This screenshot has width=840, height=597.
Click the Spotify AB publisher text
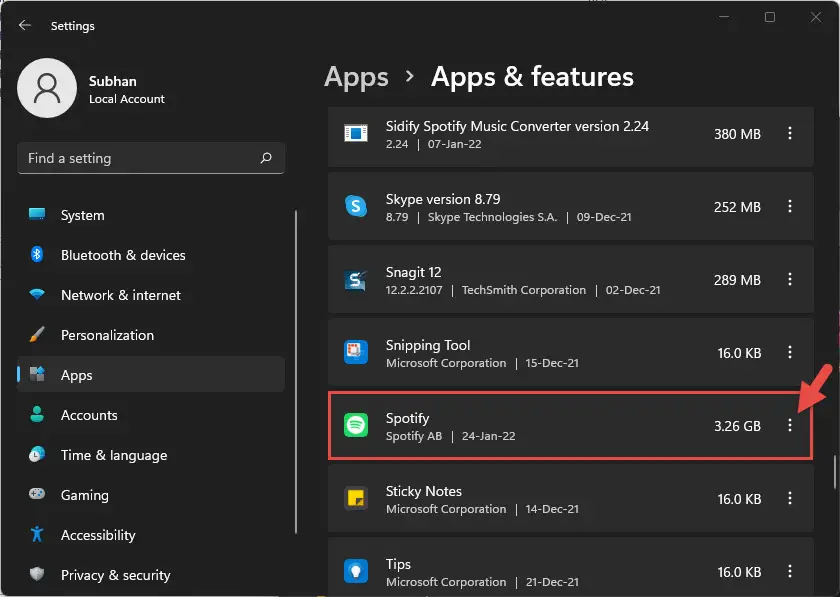(x=414, y=436)
